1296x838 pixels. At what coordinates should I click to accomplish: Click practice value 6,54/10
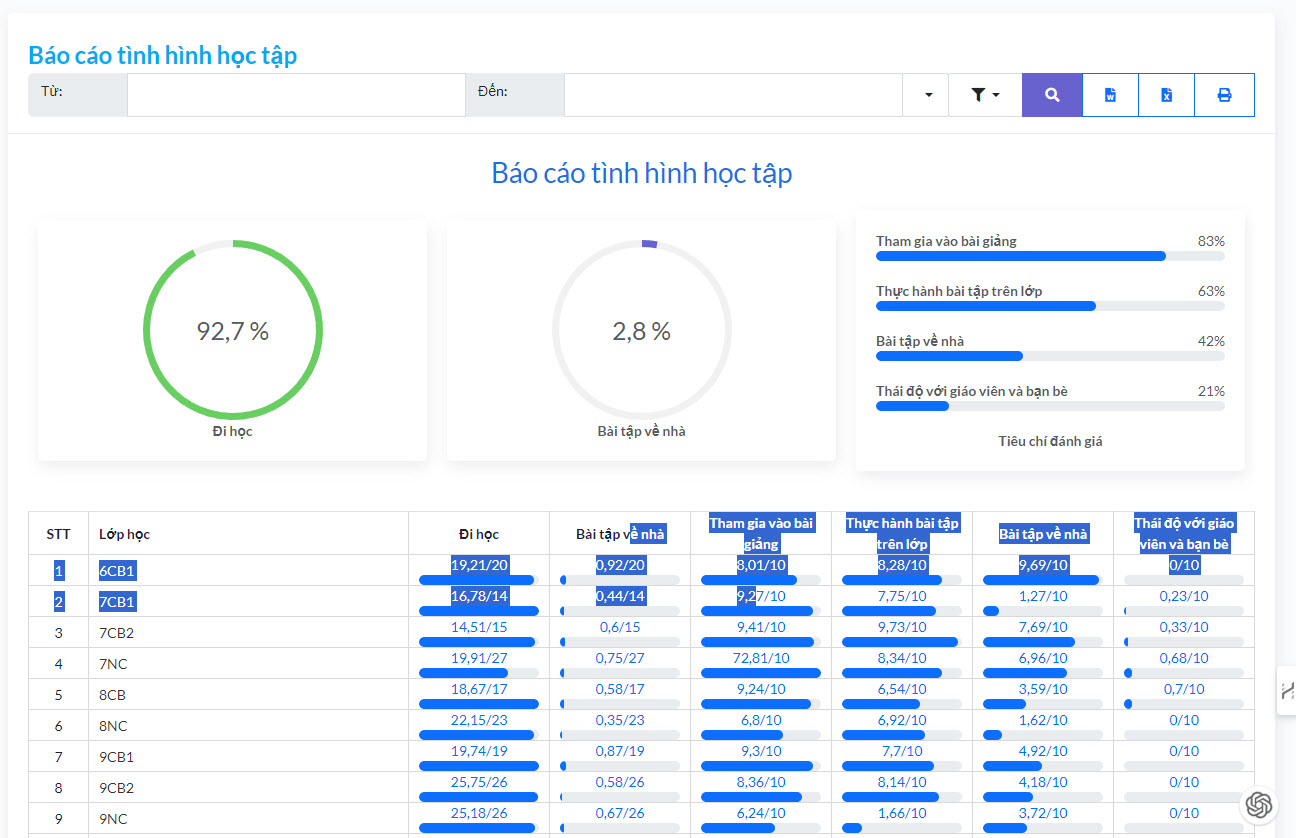pos(902,689)
